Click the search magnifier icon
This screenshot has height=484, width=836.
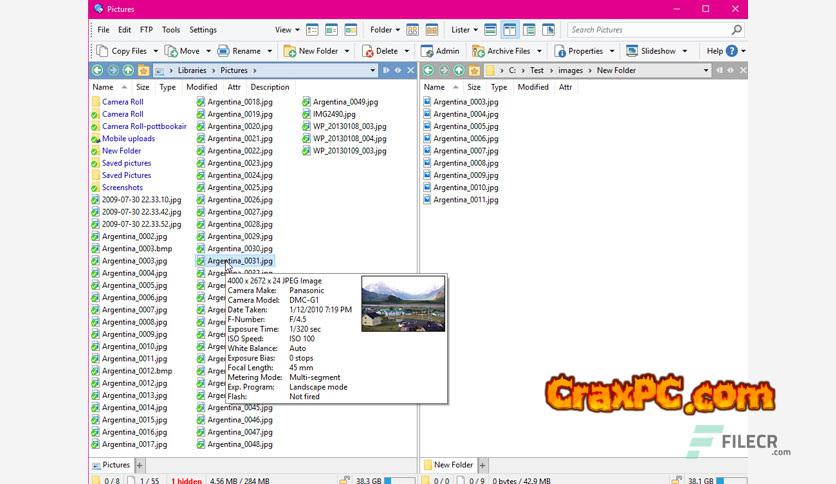737,30
